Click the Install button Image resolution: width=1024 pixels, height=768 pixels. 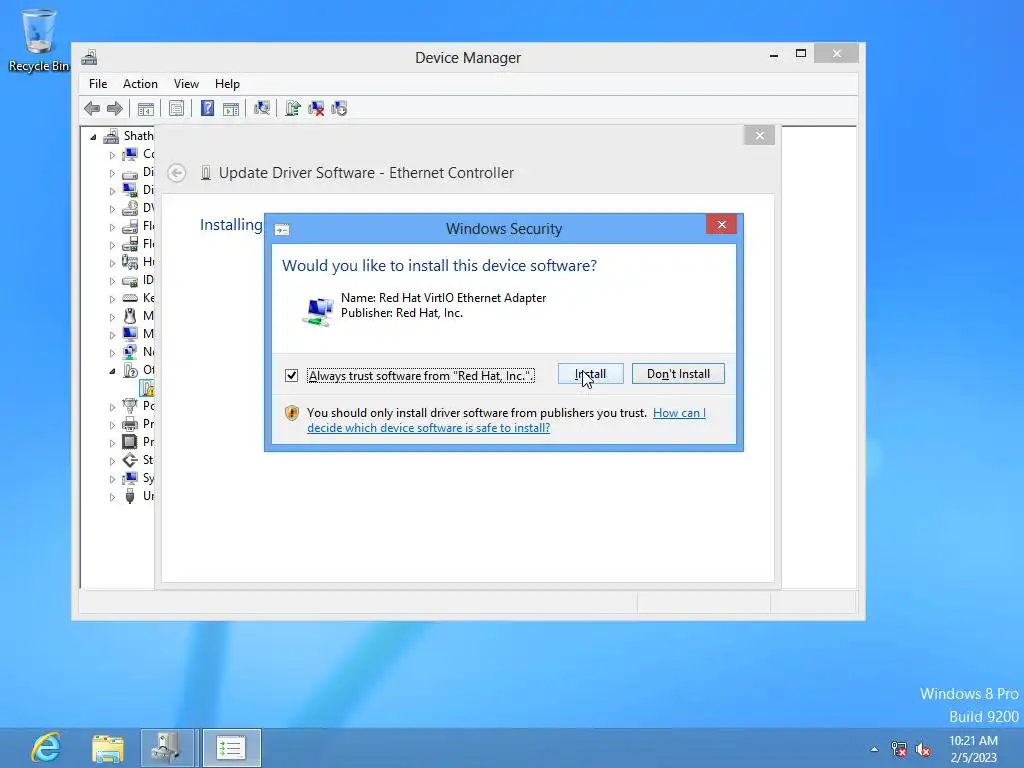coord(590,374)
